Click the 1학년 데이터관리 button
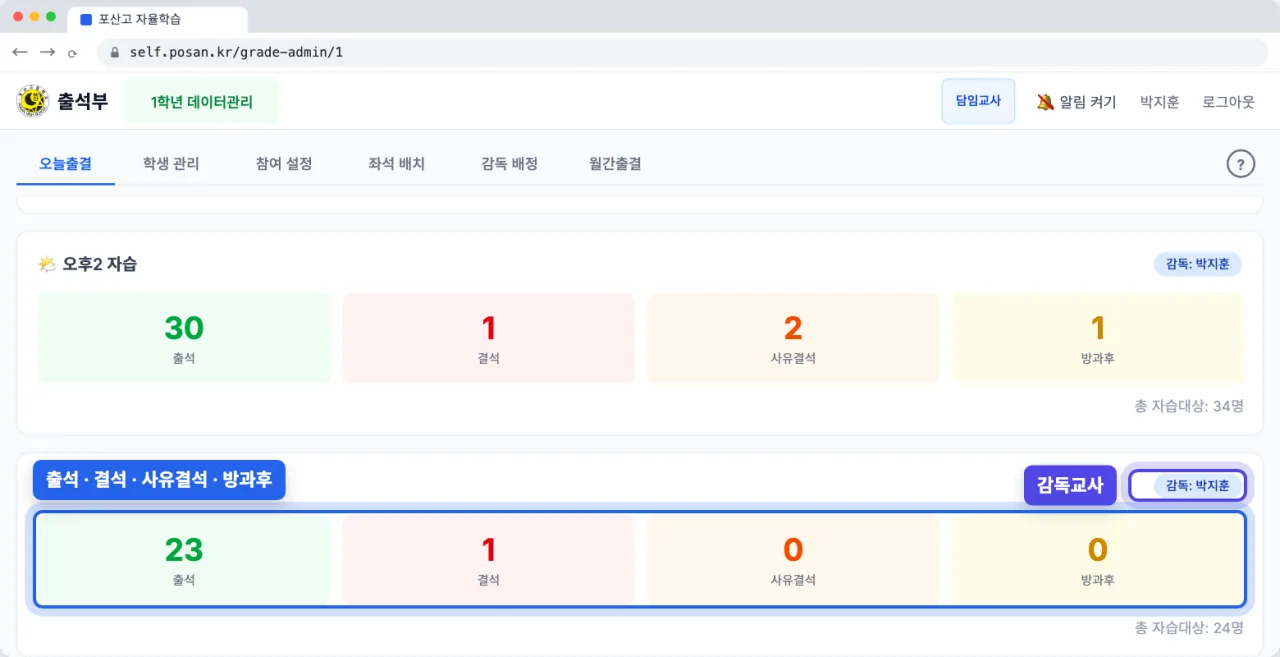 pyautogui.click(x=202, y=102)
